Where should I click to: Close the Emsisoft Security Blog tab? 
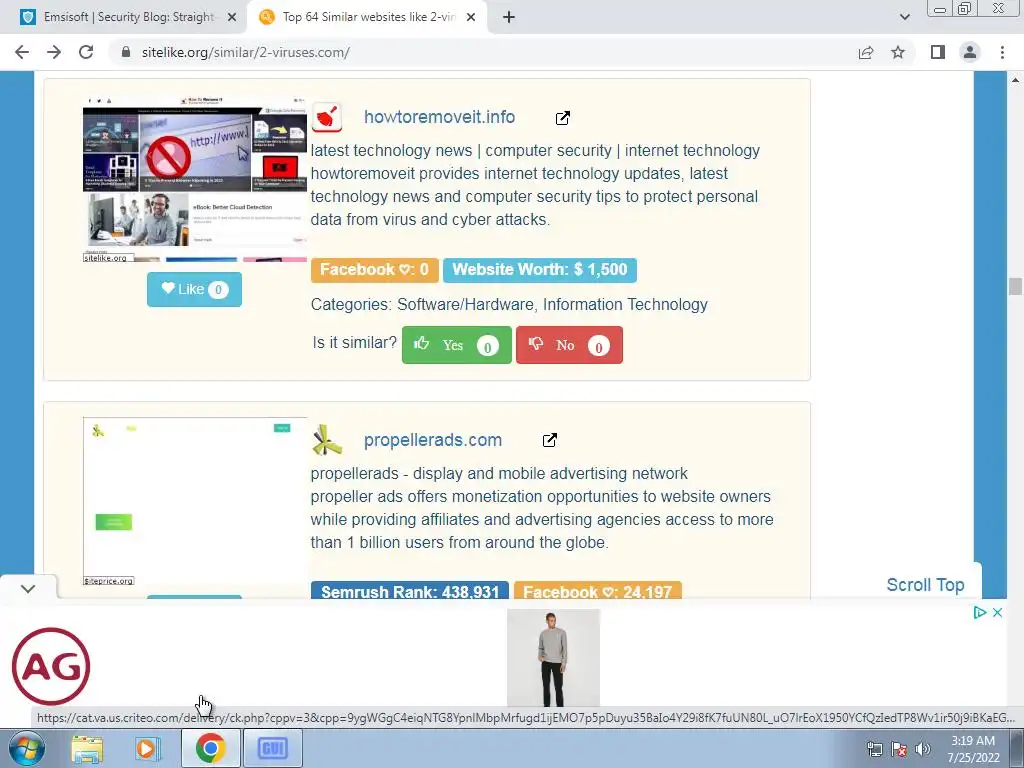[x=232, y=18]
